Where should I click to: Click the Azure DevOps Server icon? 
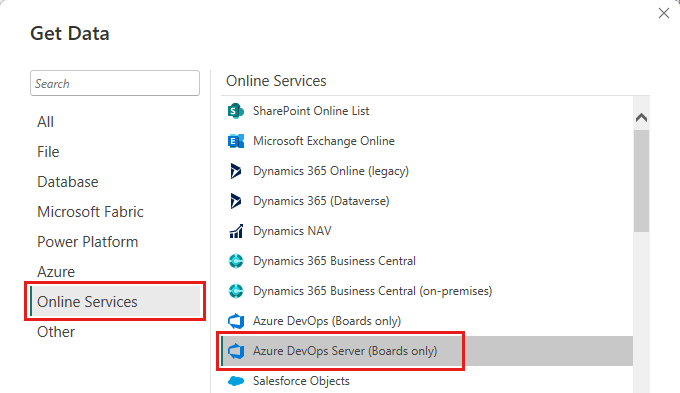coord(236,351)
